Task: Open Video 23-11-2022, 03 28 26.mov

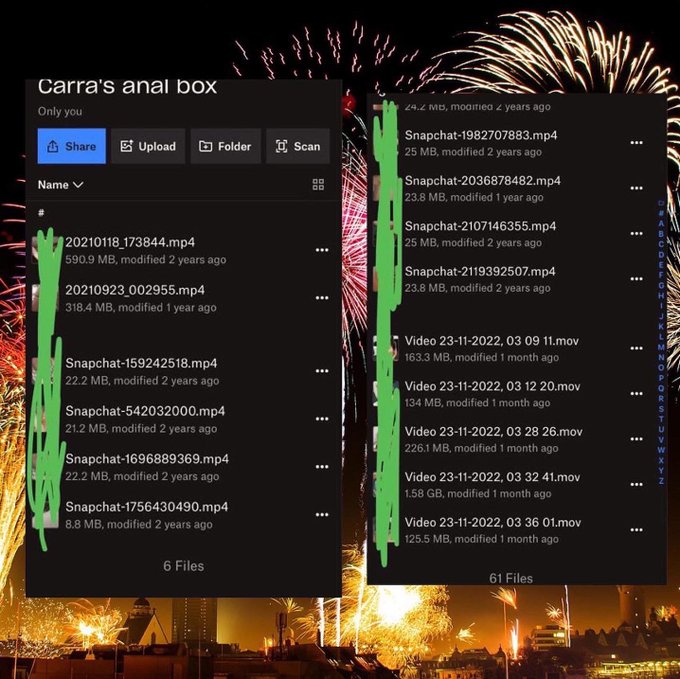Action: tap(510, 440)
